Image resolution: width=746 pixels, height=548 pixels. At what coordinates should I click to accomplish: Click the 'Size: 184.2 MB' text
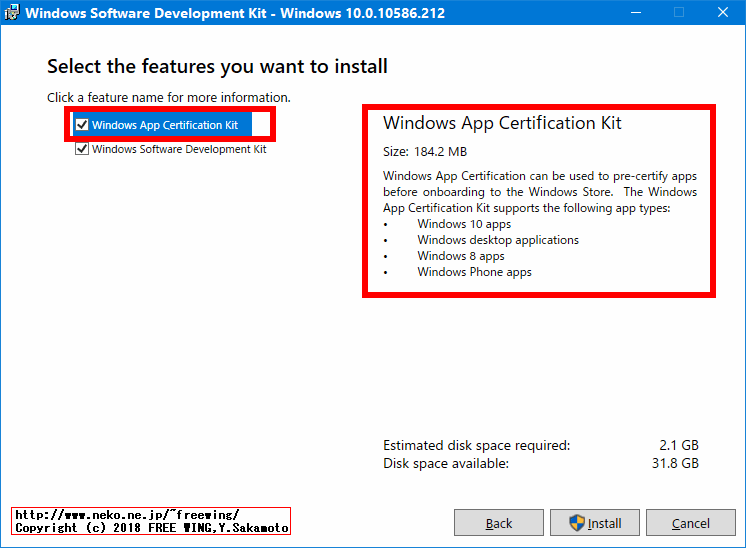425,152
